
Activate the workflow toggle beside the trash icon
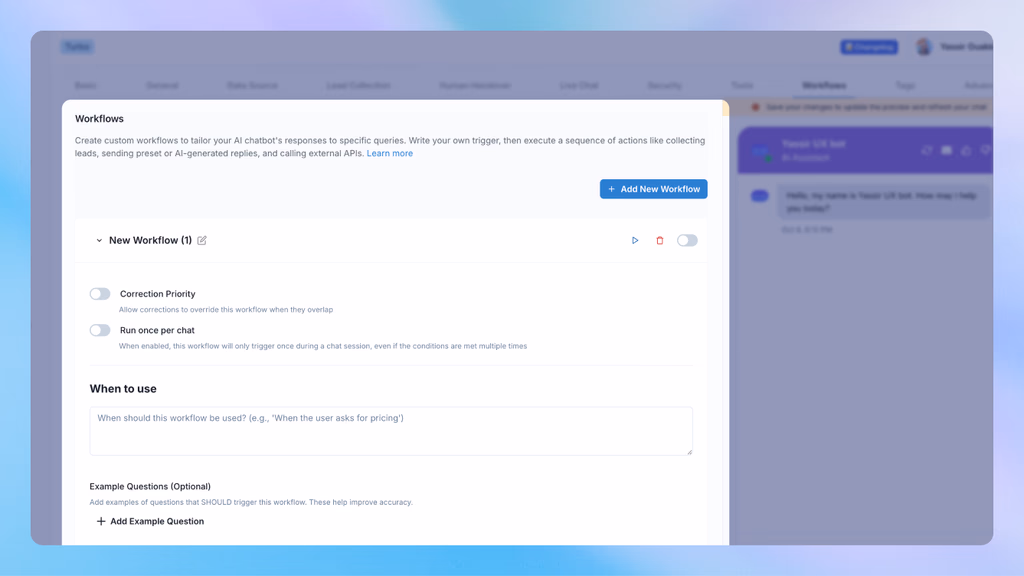pyautogui.click(x=687, y=240)
